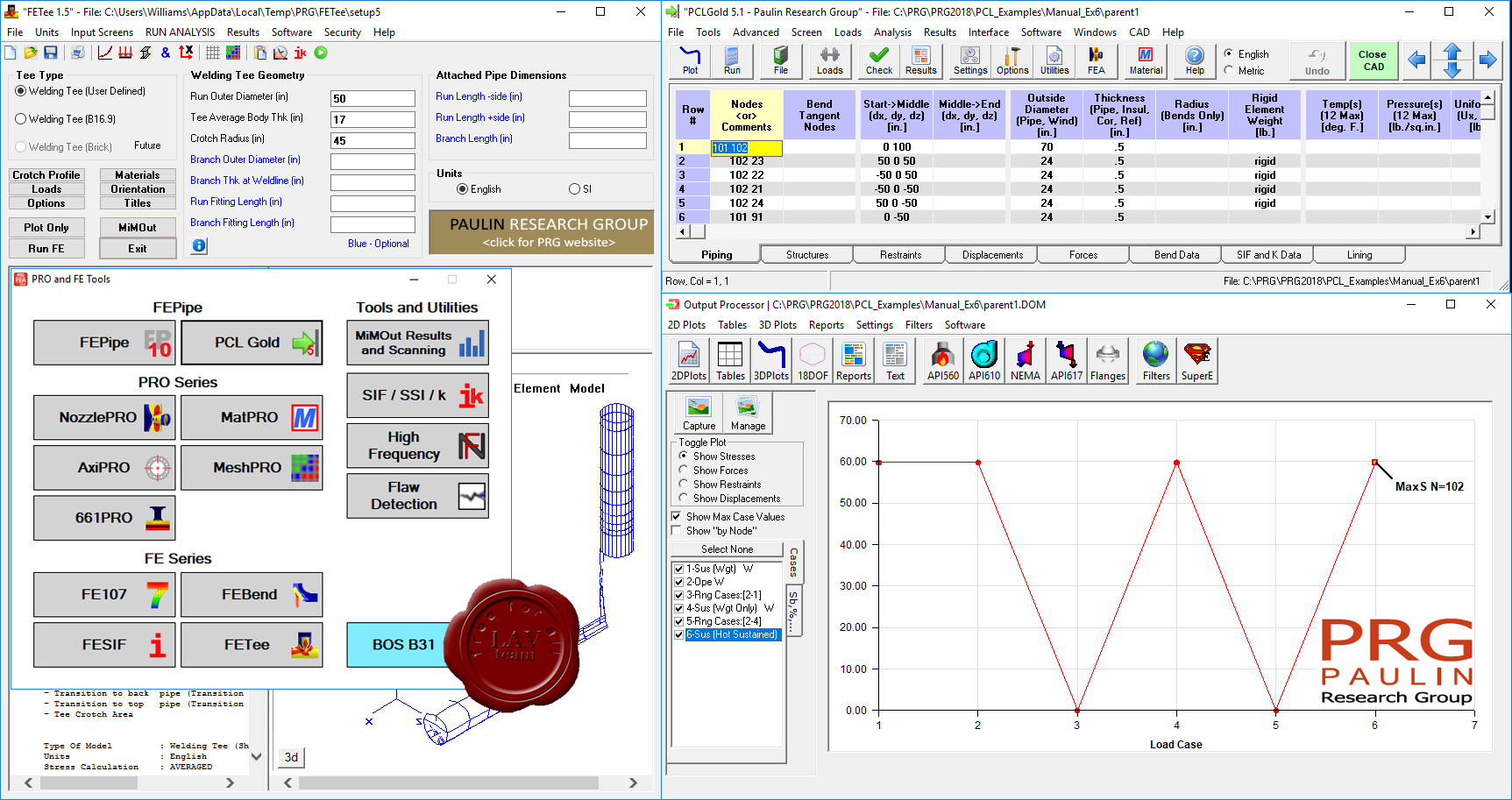This screenshot has width=1512, height=800.
Task: Click the vertical Cases tab beside case list
Action: [x=793, y=562]
